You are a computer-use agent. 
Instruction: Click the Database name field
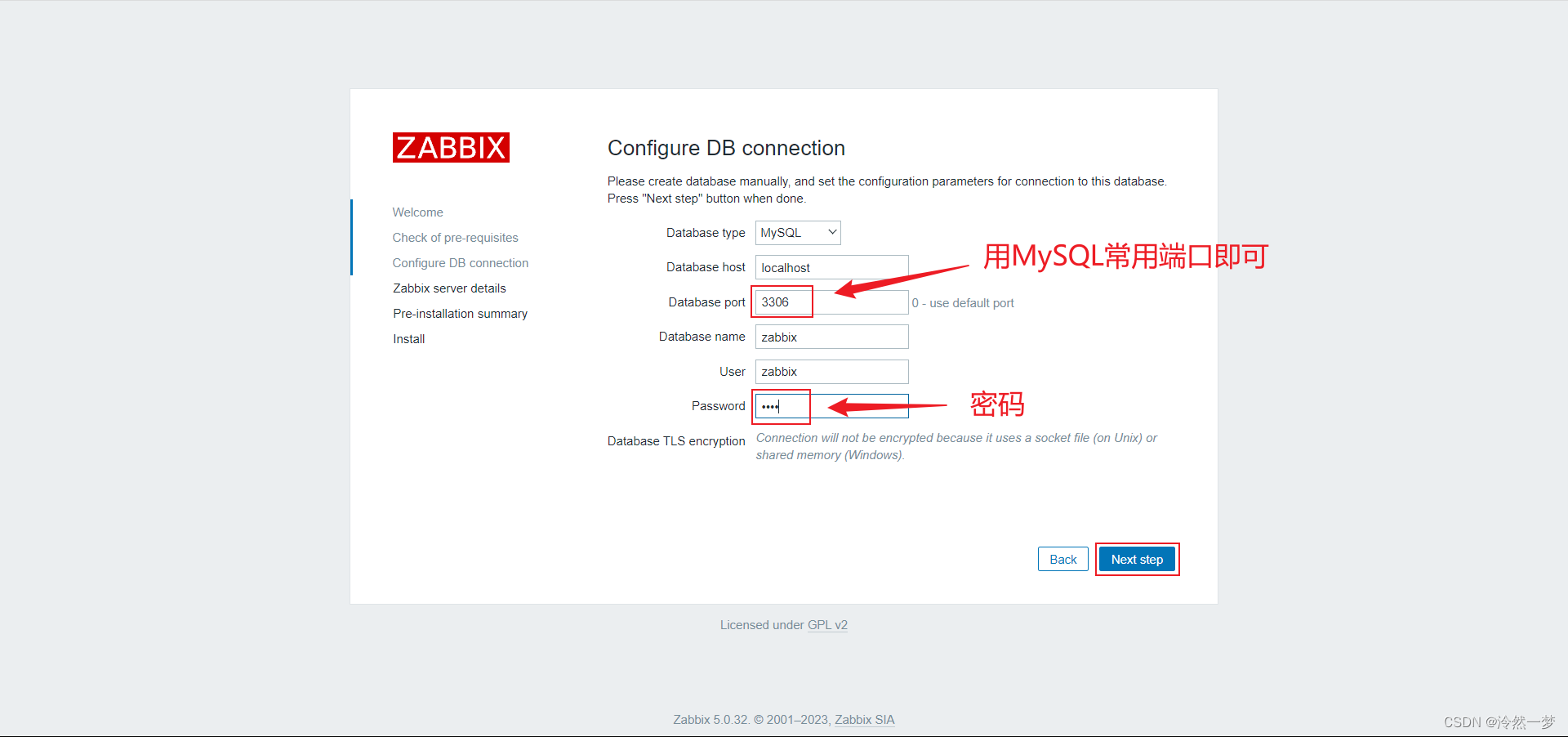coord(831,337)
